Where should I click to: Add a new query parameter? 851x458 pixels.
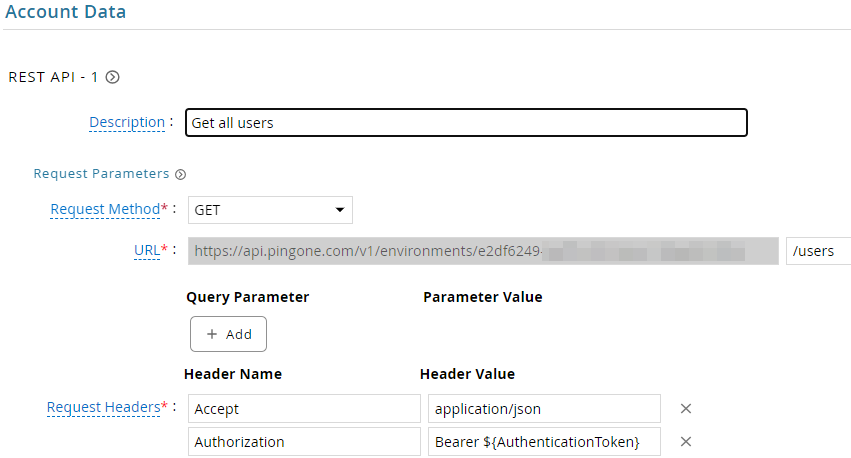coord(228,334)
